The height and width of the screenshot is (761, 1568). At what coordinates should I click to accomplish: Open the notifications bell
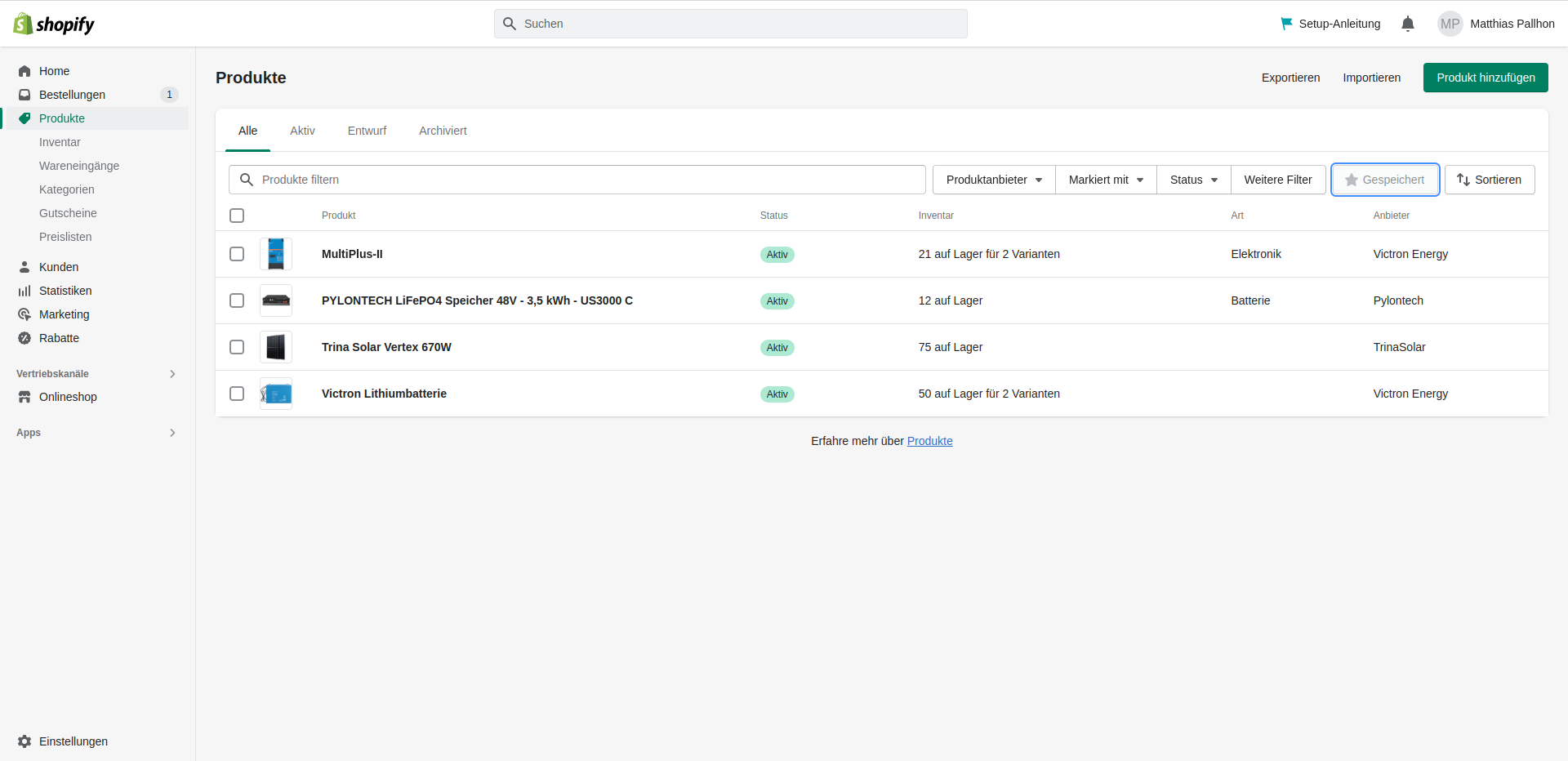[x=1408, y=24]
